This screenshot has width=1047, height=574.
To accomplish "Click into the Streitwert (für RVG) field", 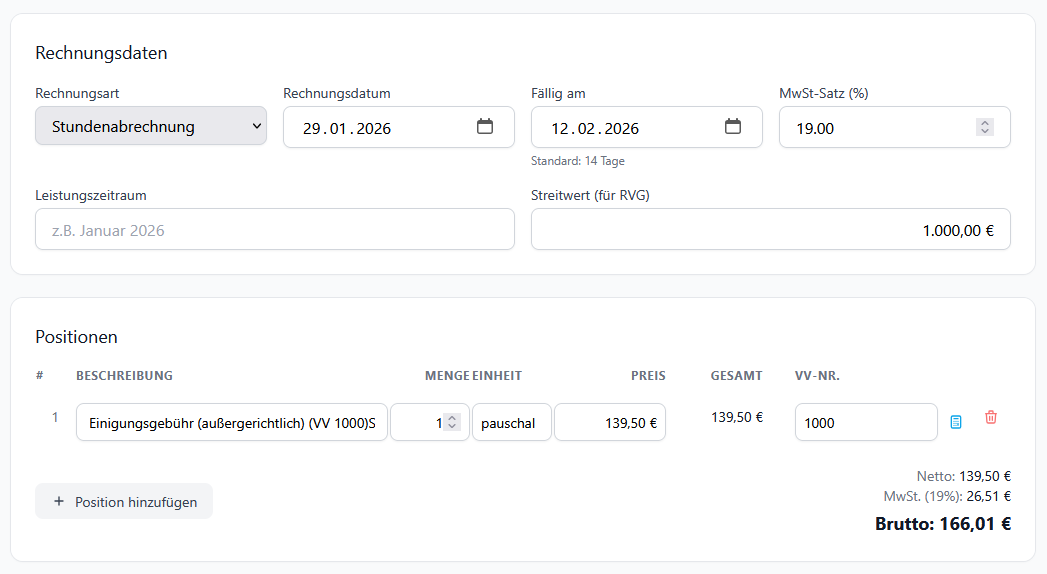I will tap(770, 229).
